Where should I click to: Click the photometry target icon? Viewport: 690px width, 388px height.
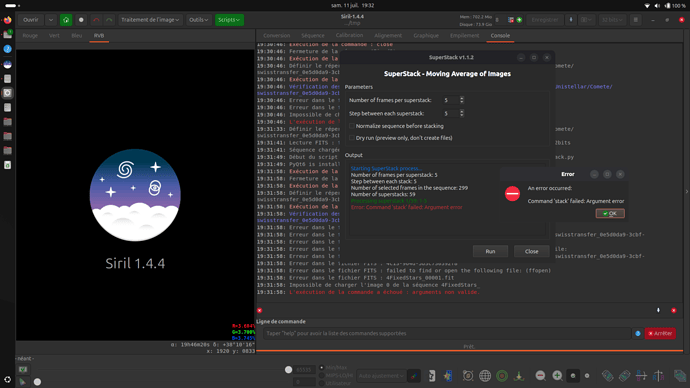coord(468,376)
